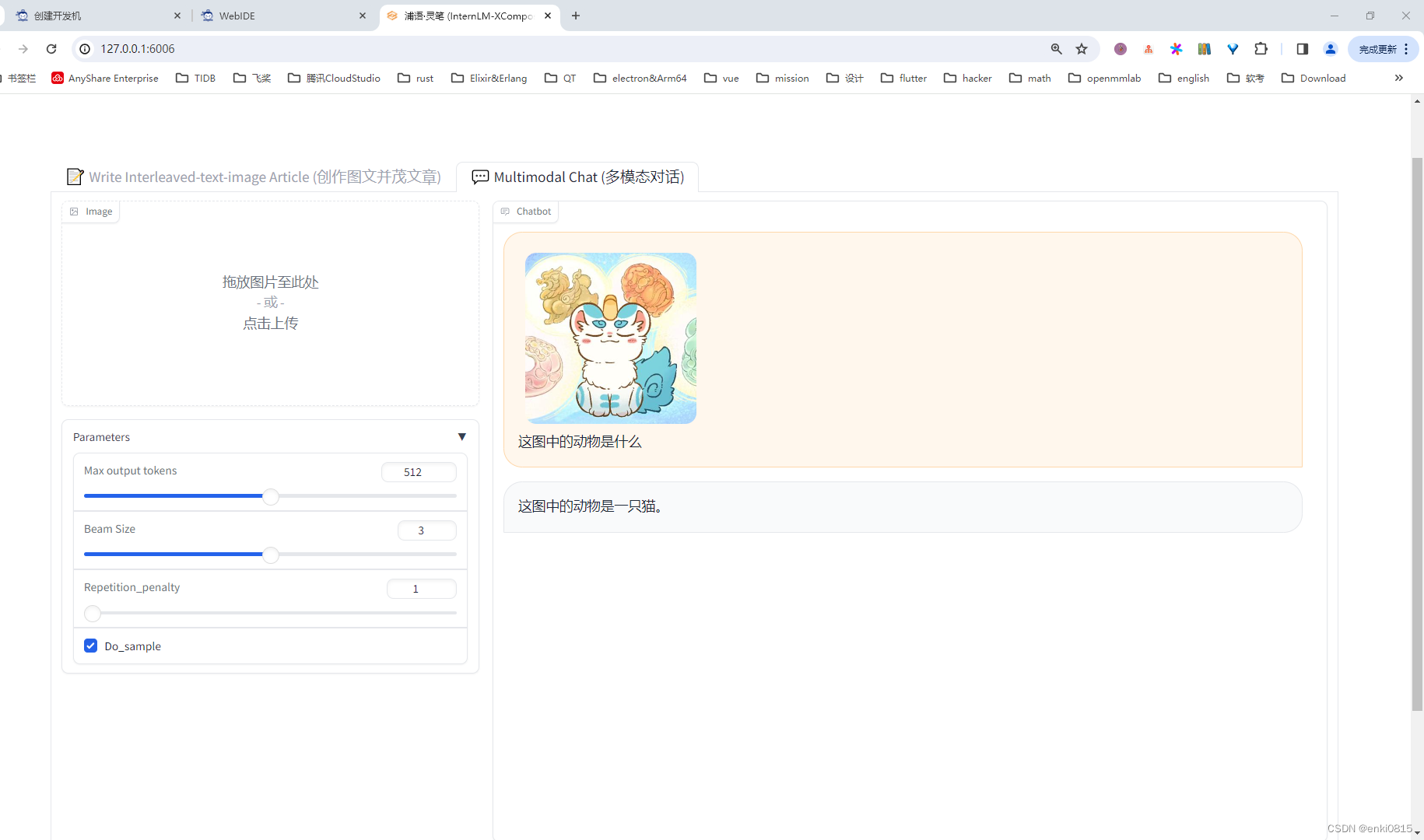Edit the Repetition_penalty value field
Image resolution: width=1424 pixels, height=840 pixels.
421,589
